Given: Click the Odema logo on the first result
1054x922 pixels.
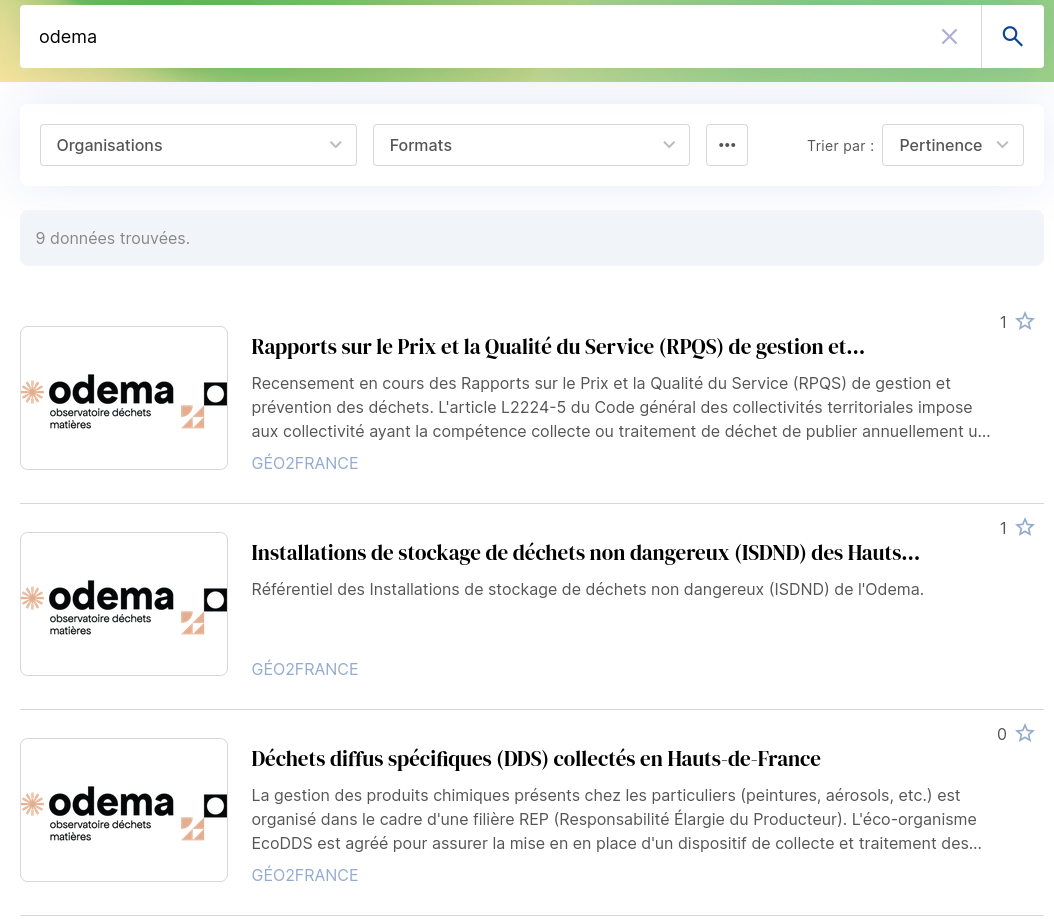Looking at the screenshot, I should [x=123, y=398].
